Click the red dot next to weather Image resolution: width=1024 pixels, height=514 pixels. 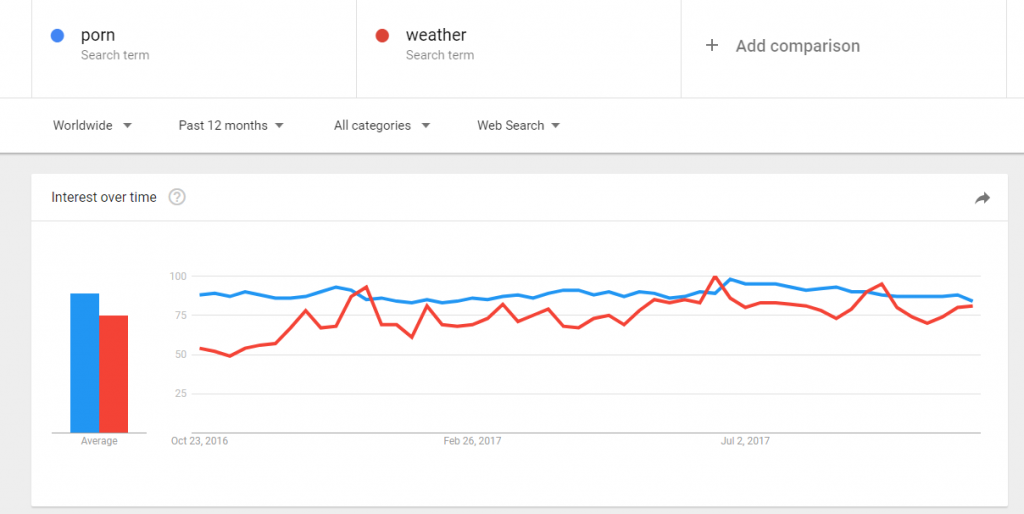(x=383, y=36)
